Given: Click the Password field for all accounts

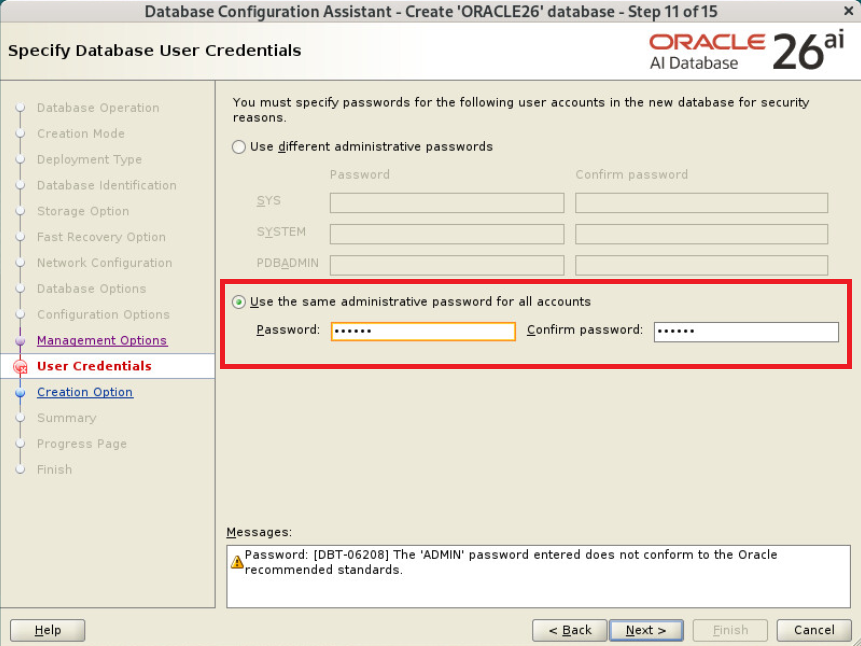Looking at the screenshot, I should (x=423, y=331).
